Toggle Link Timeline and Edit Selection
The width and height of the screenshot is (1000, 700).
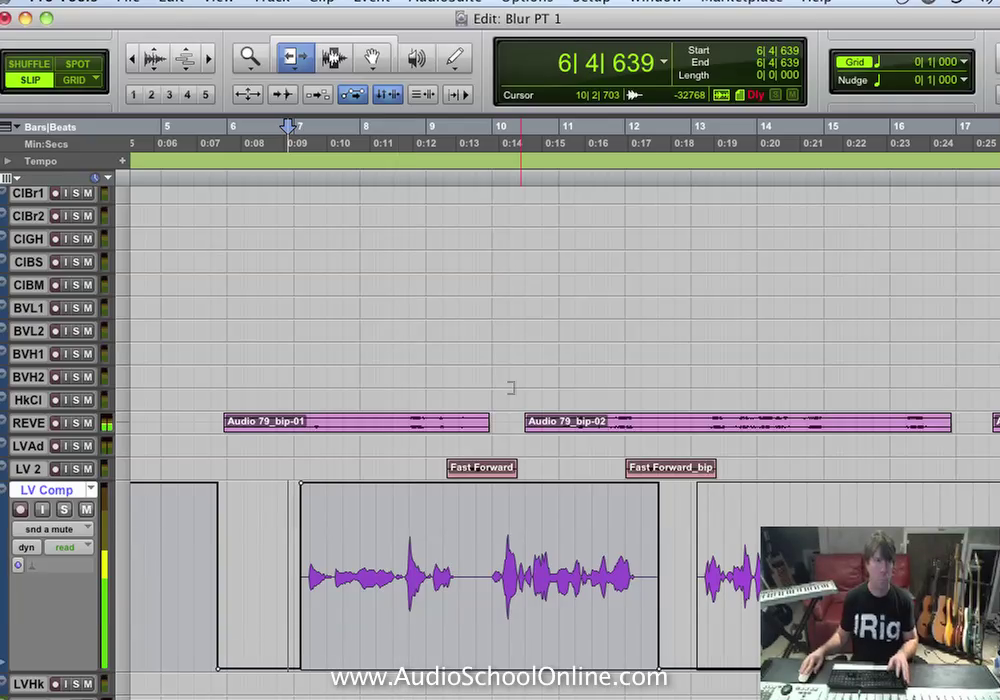coord(387,94)
